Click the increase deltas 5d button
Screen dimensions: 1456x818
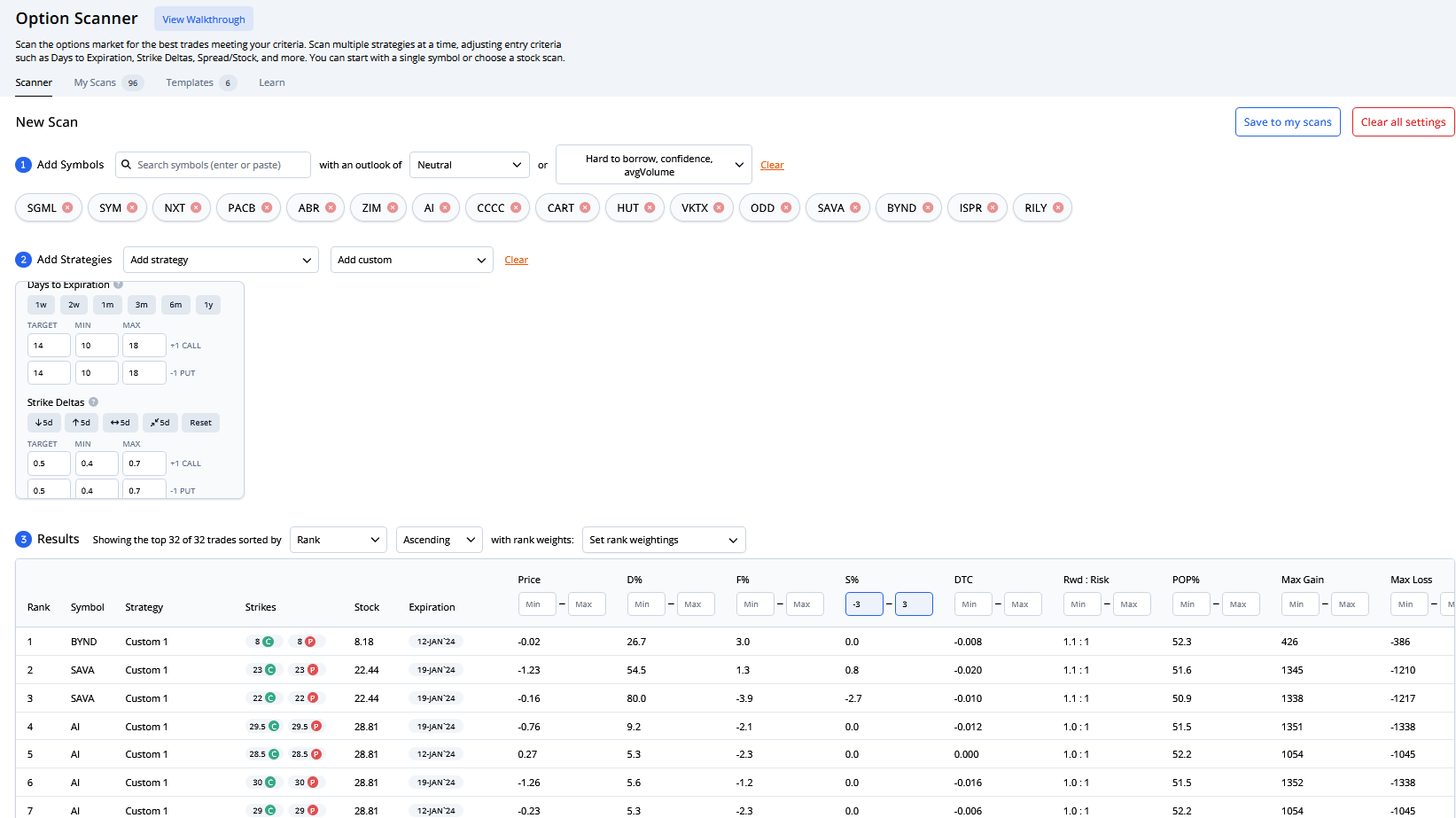82,423
